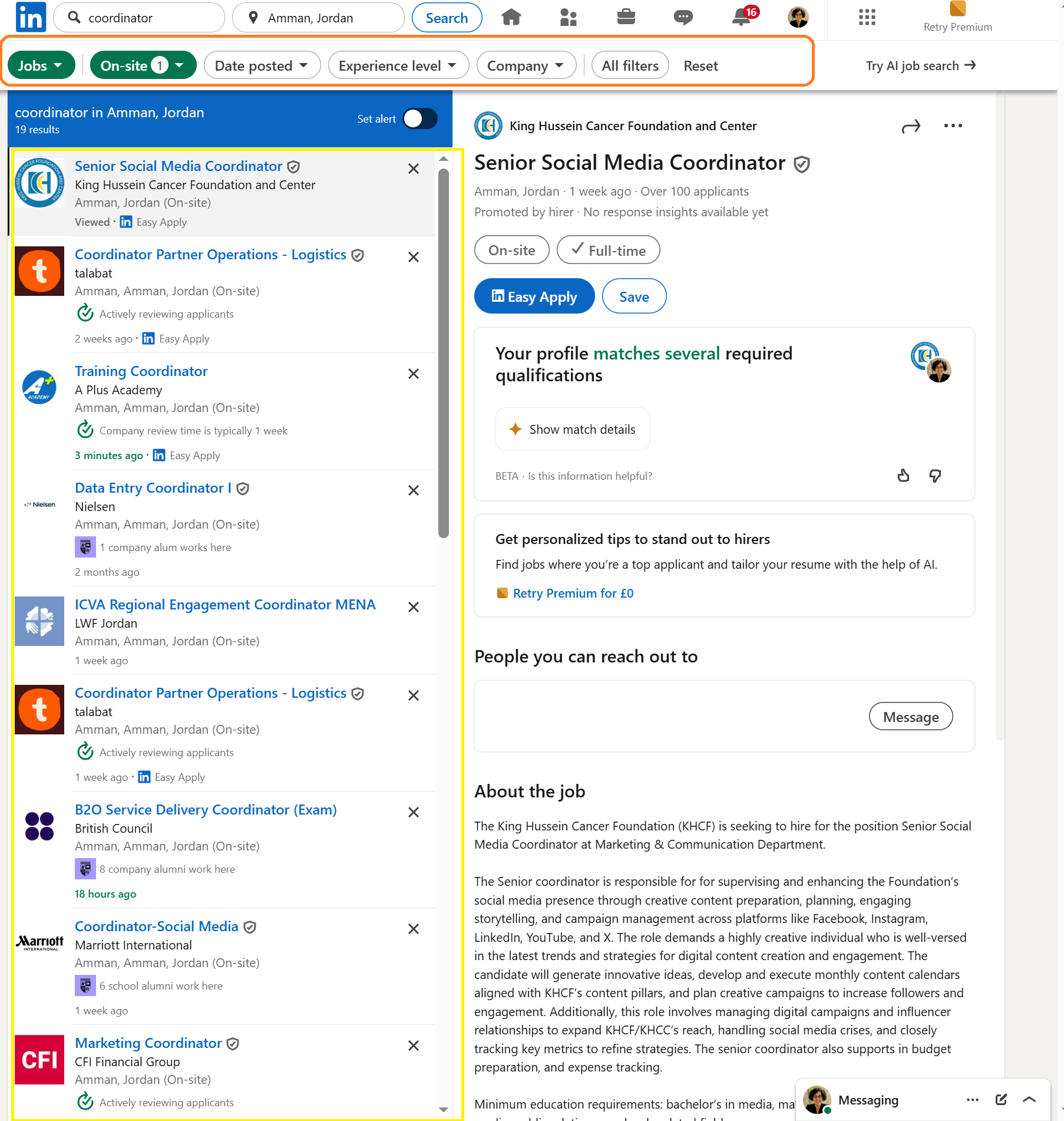Open B2O Service Delivery Coordinator (Exam) job

coord(206,809)
